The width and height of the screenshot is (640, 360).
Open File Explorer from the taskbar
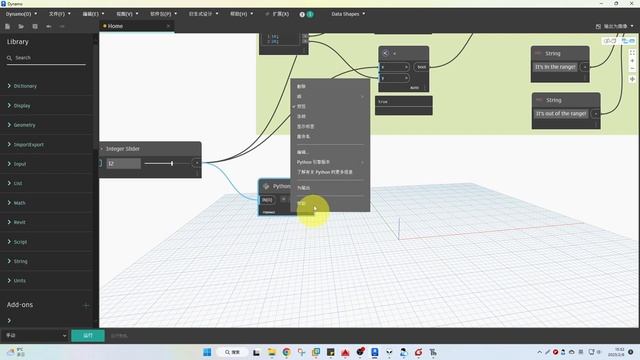pyautogui.click(x=271, y=352)
